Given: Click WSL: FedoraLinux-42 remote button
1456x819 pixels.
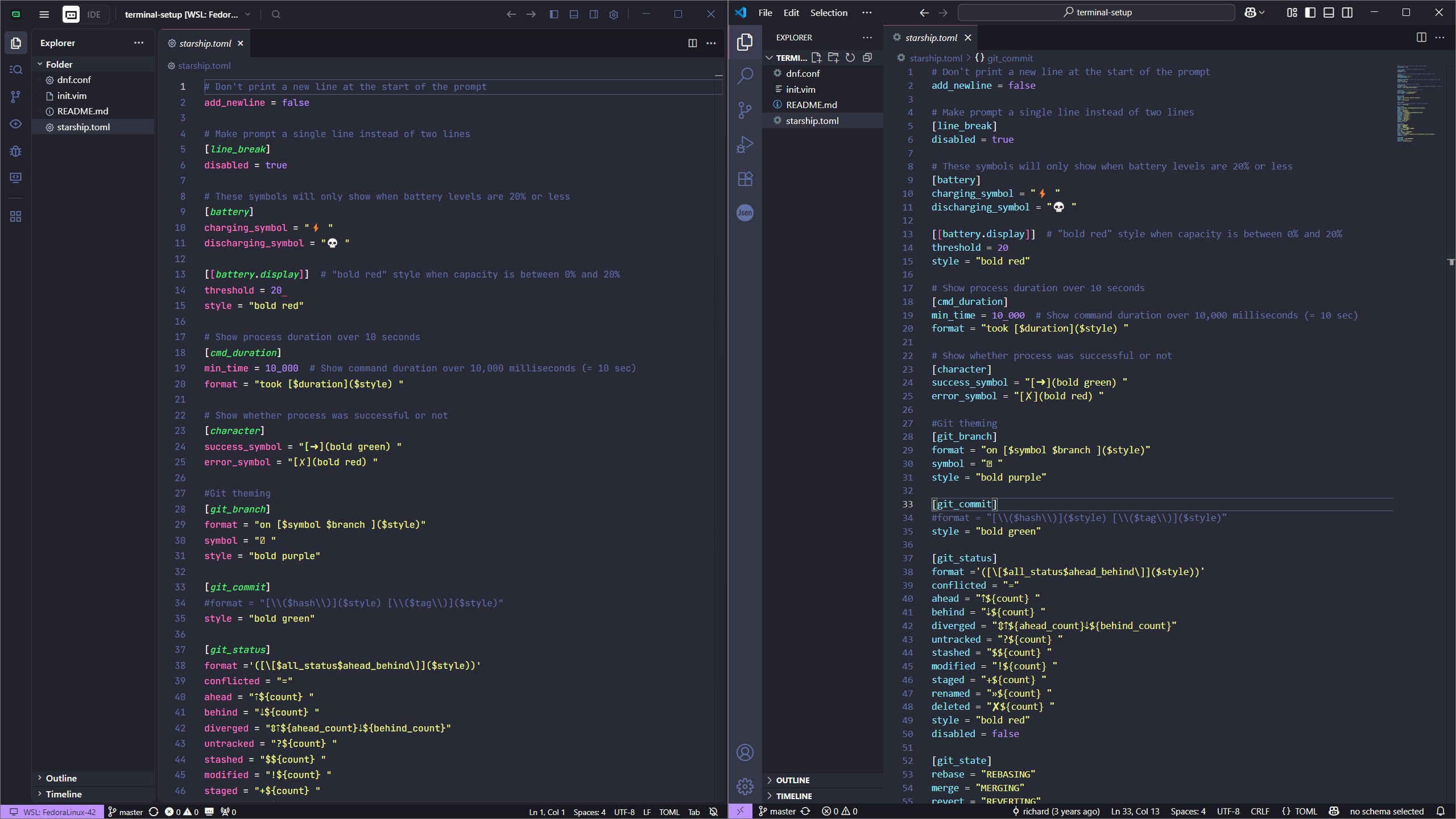Looking at the screenshot, I should click(52, 812).
